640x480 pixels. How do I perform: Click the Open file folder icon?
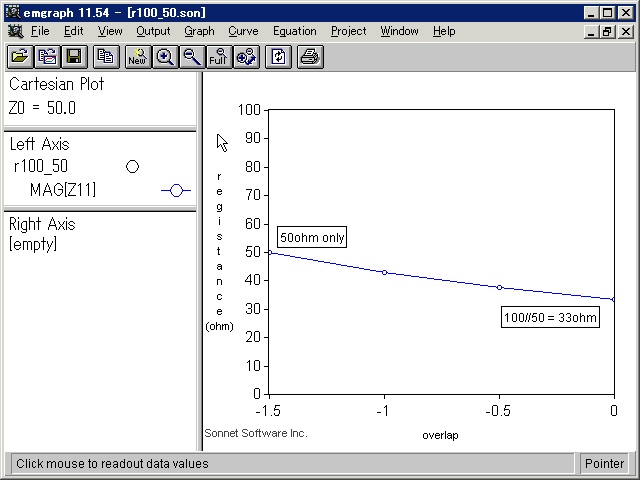[x=20, y=57]
